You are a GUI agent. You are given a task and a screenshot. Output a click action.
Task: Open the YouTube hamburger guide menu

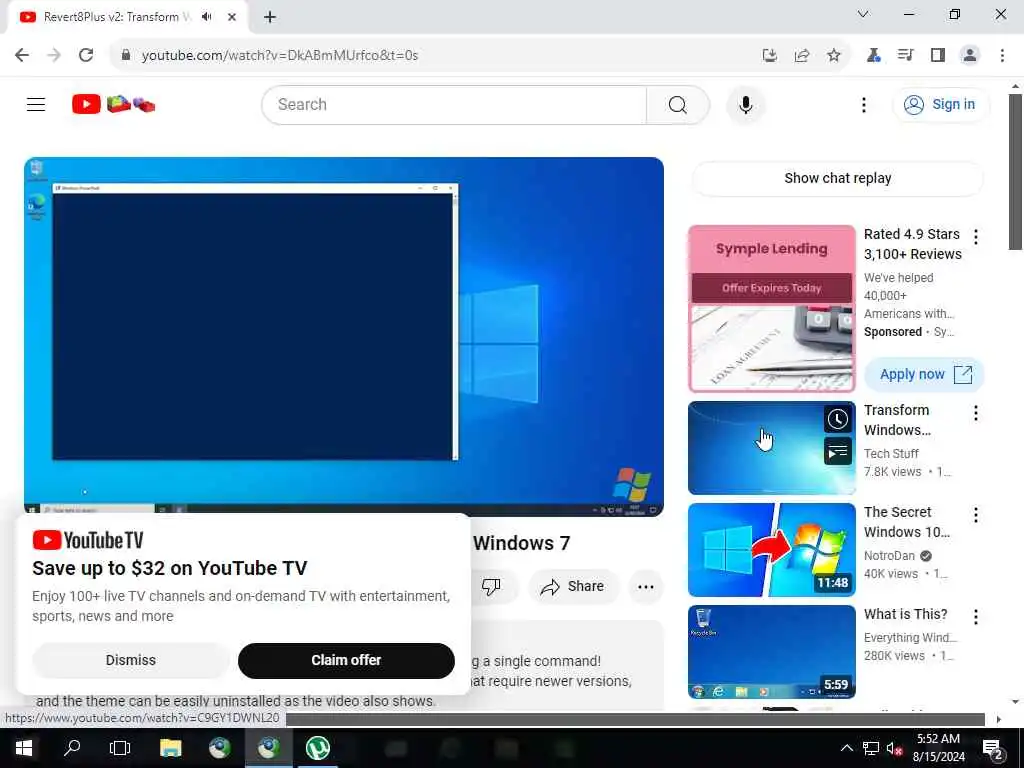pyautogui.click(x=36, y=104)
